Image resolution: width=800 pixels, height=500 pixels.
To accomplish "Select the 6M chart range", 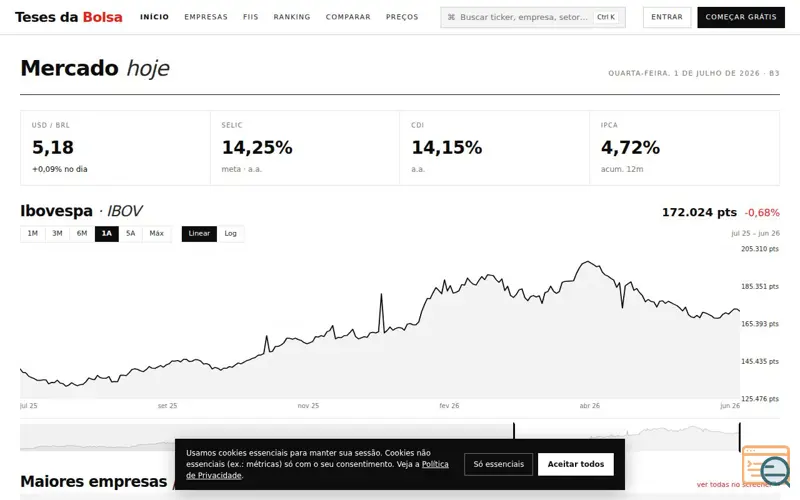I will 82,234.
